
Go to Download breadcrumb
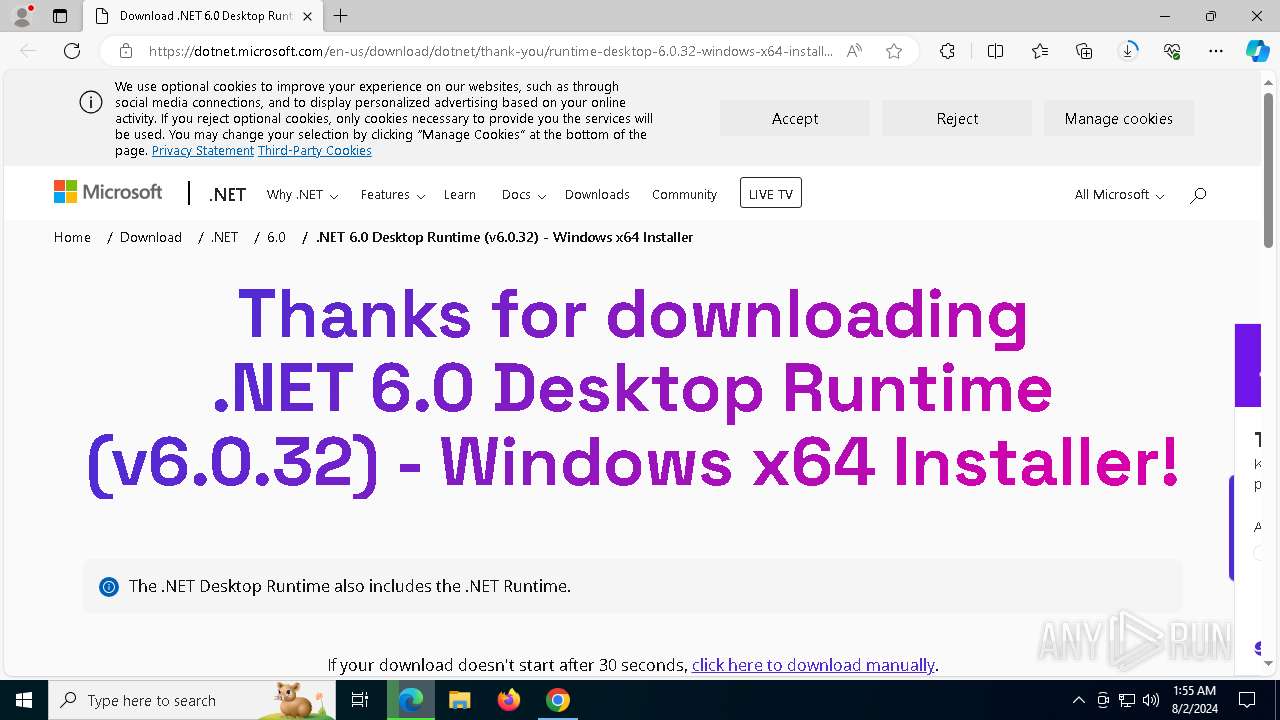tap(151, 237)
